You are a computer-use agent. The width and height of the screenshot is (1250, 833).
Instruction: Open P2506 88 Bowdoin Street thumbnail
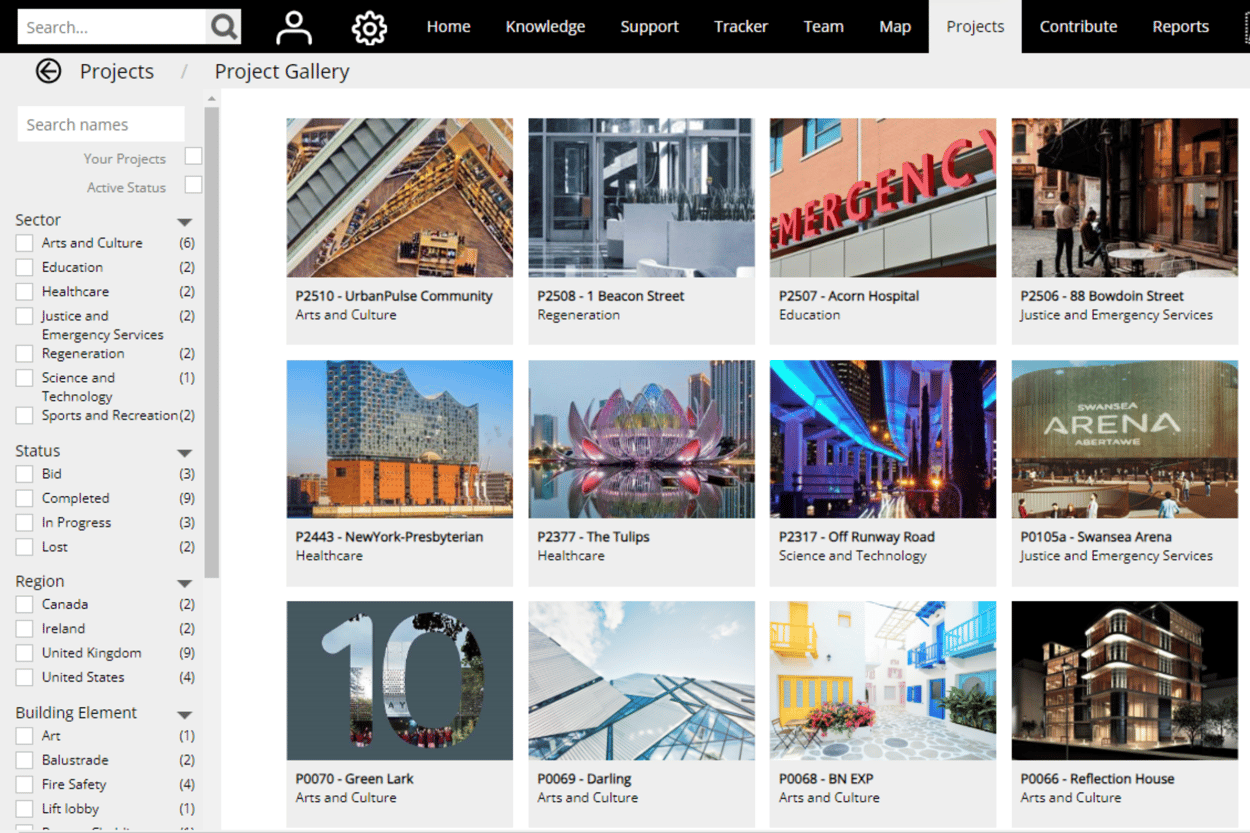point(1125,198)
